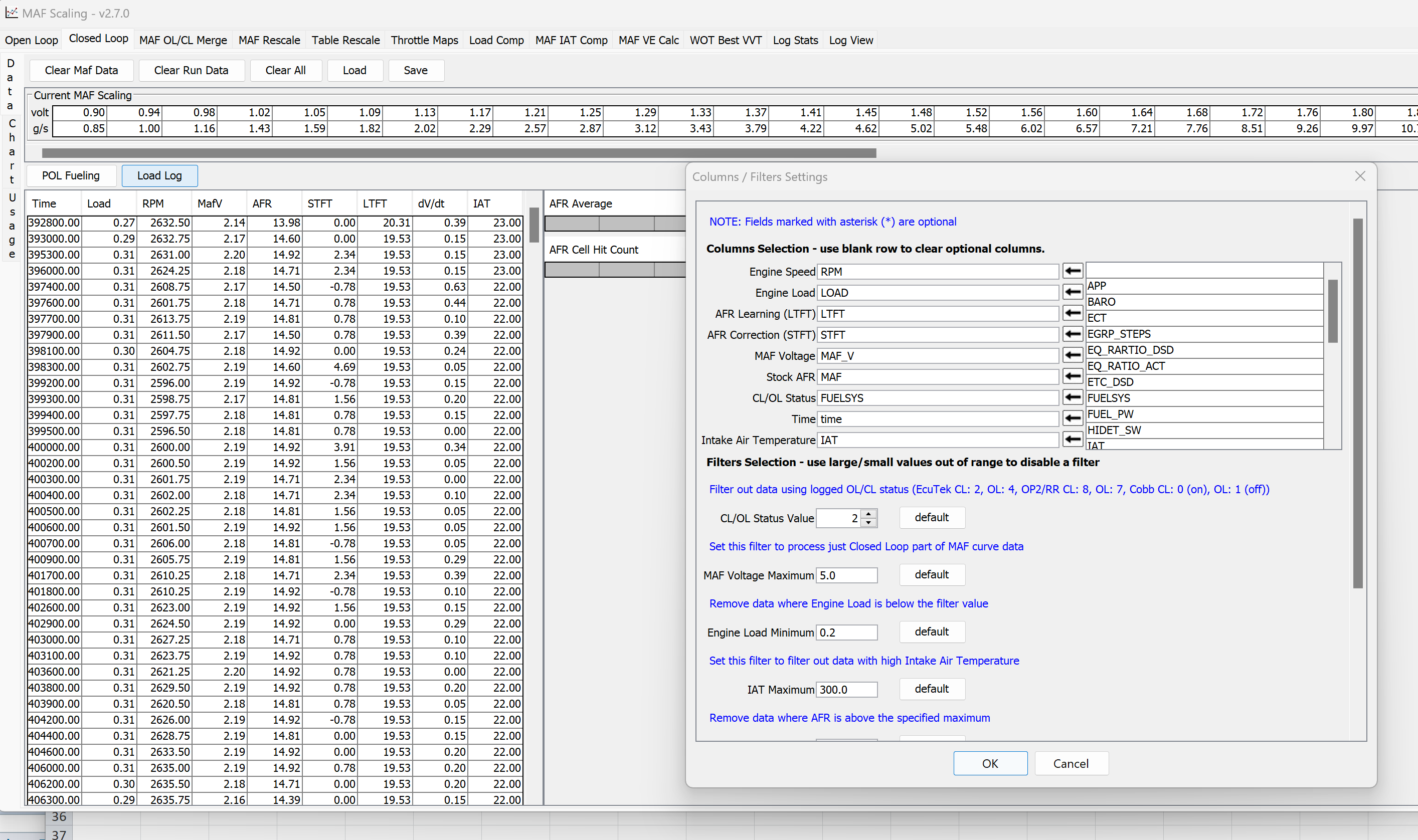Close the Columns / Filters Settings dialog
The height and width of the screenshot is (840, 1418).
tap(1360, 176)
